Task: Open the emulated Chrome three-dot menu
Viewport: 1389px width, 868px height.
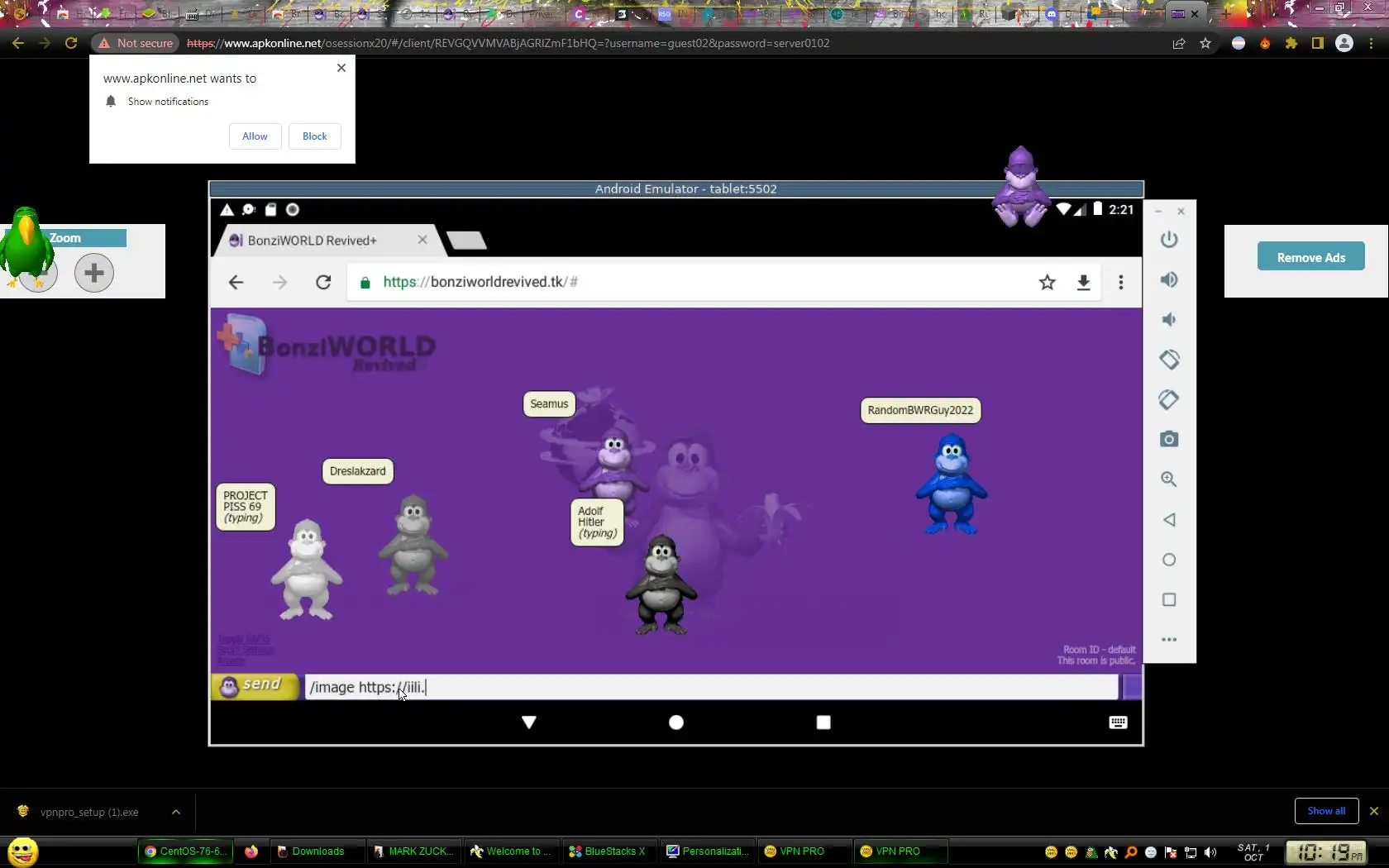Action: pos(1121,283)
